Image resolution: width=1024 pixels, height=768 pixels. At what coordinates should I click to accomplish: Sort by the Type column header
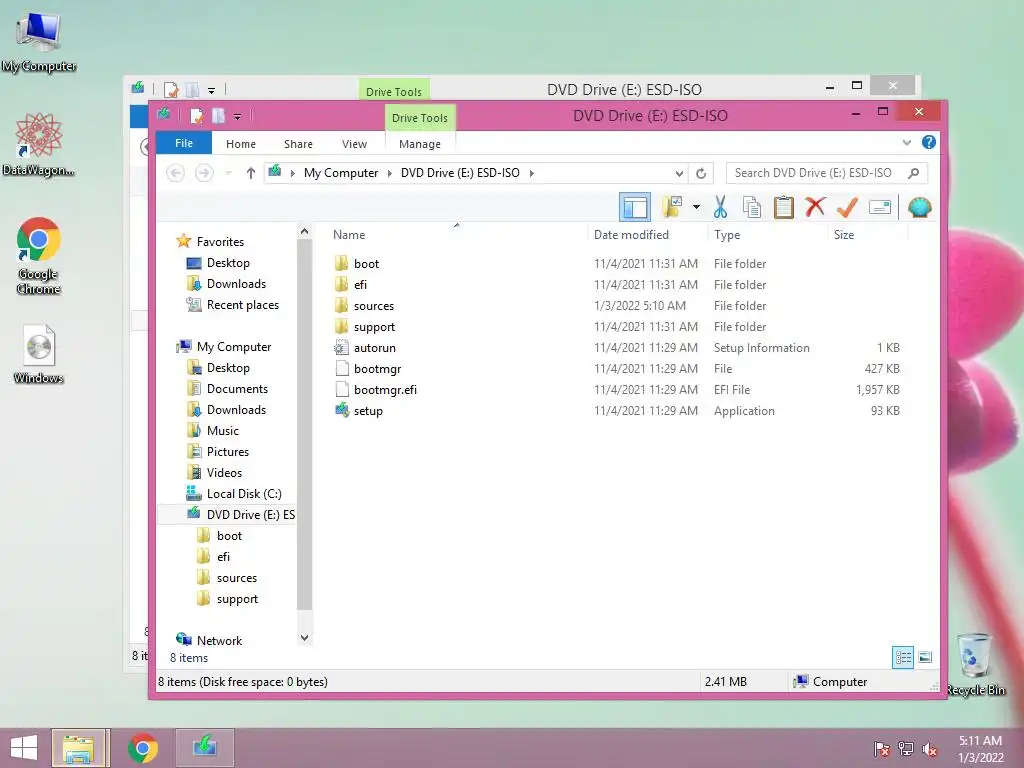tap(727, 234)
